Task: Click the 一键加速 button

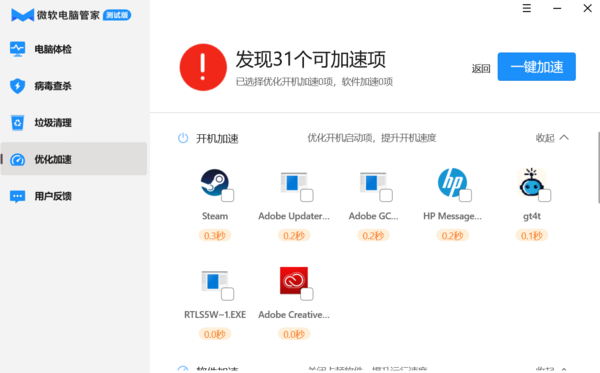Action: click(536, 67)
